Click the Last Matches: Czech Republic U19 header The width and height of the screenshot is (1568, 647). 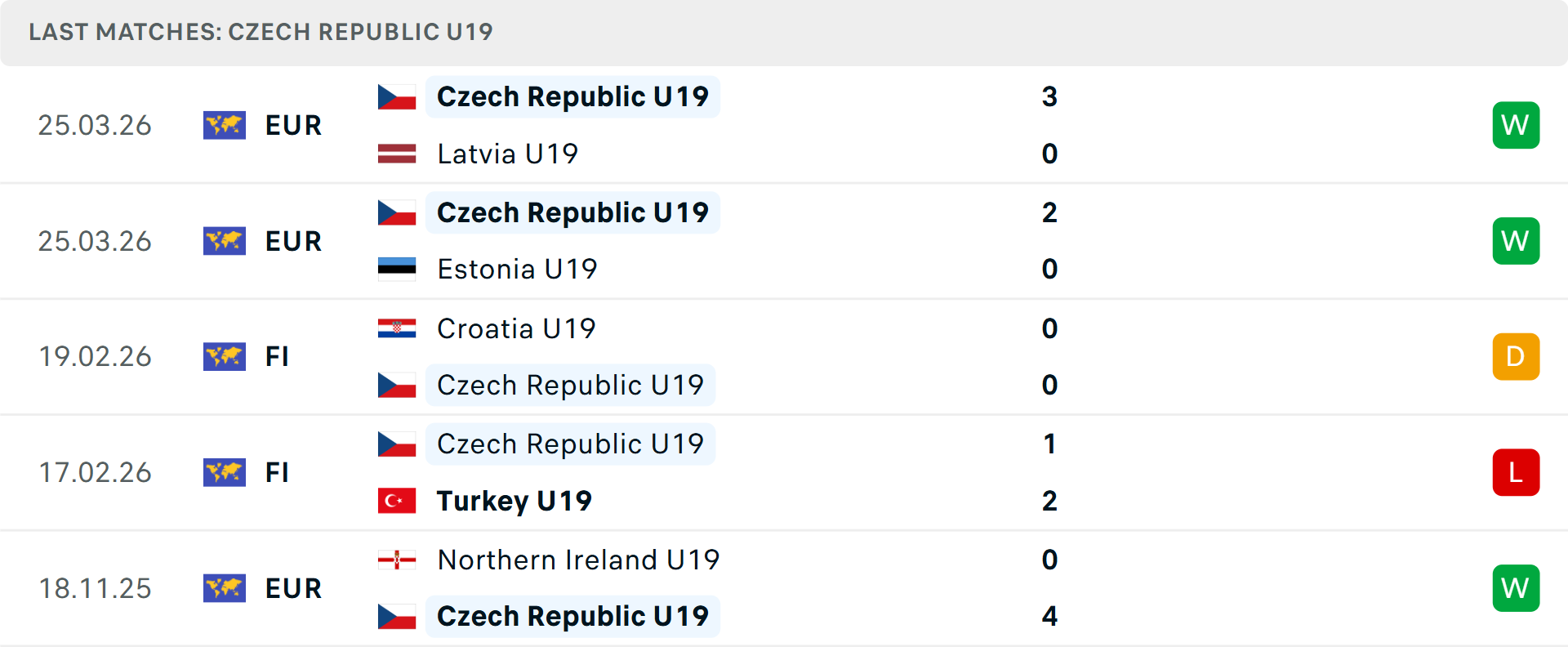click(261, 32)
